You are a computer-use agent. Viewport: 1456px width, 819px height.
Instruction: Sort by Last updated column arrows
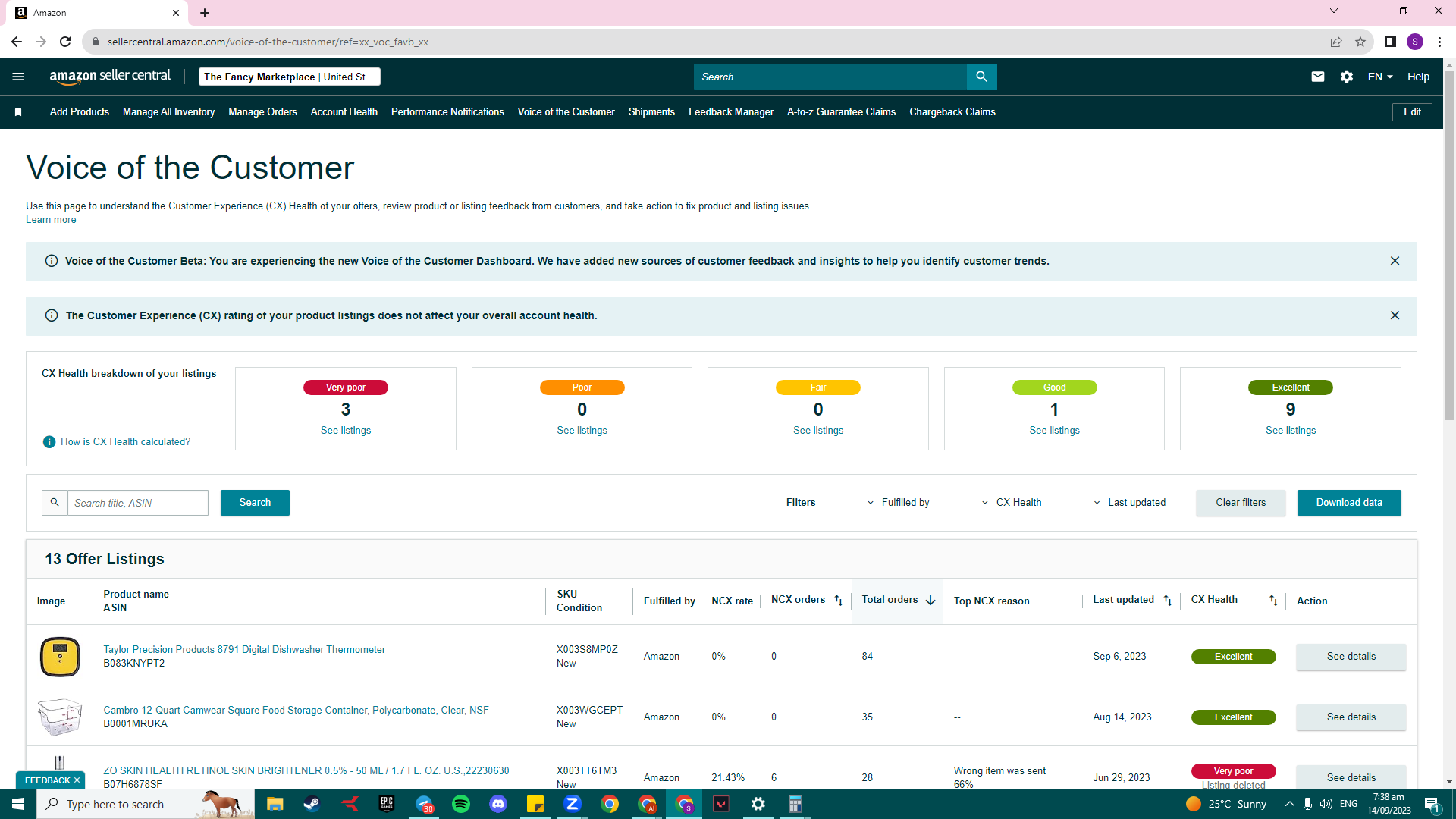click(x=1168, y=601)
